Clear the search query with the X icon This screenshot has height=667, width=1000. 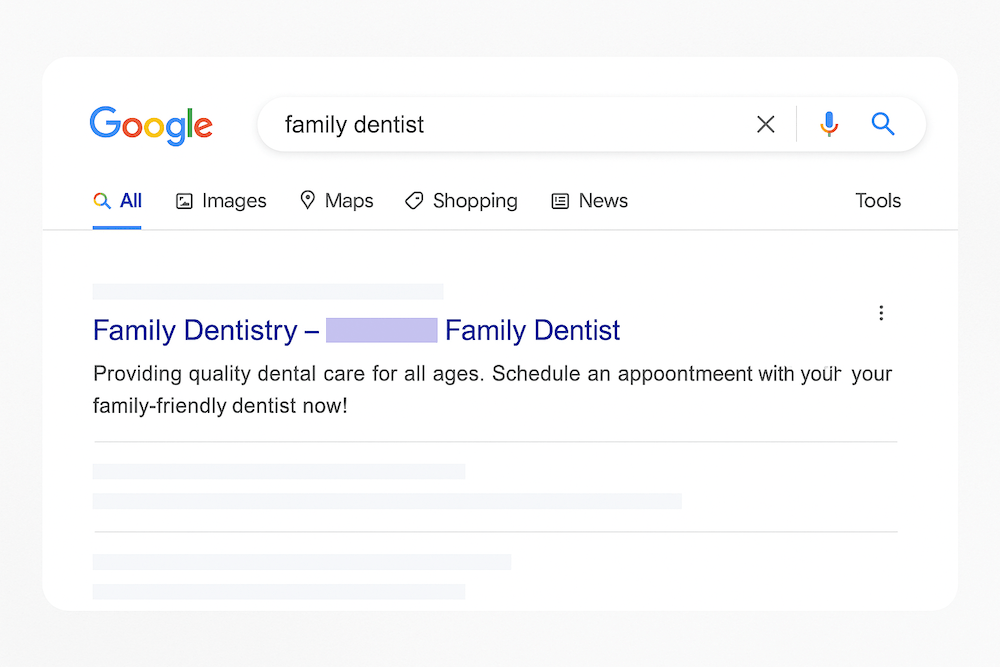coord(765,124)
